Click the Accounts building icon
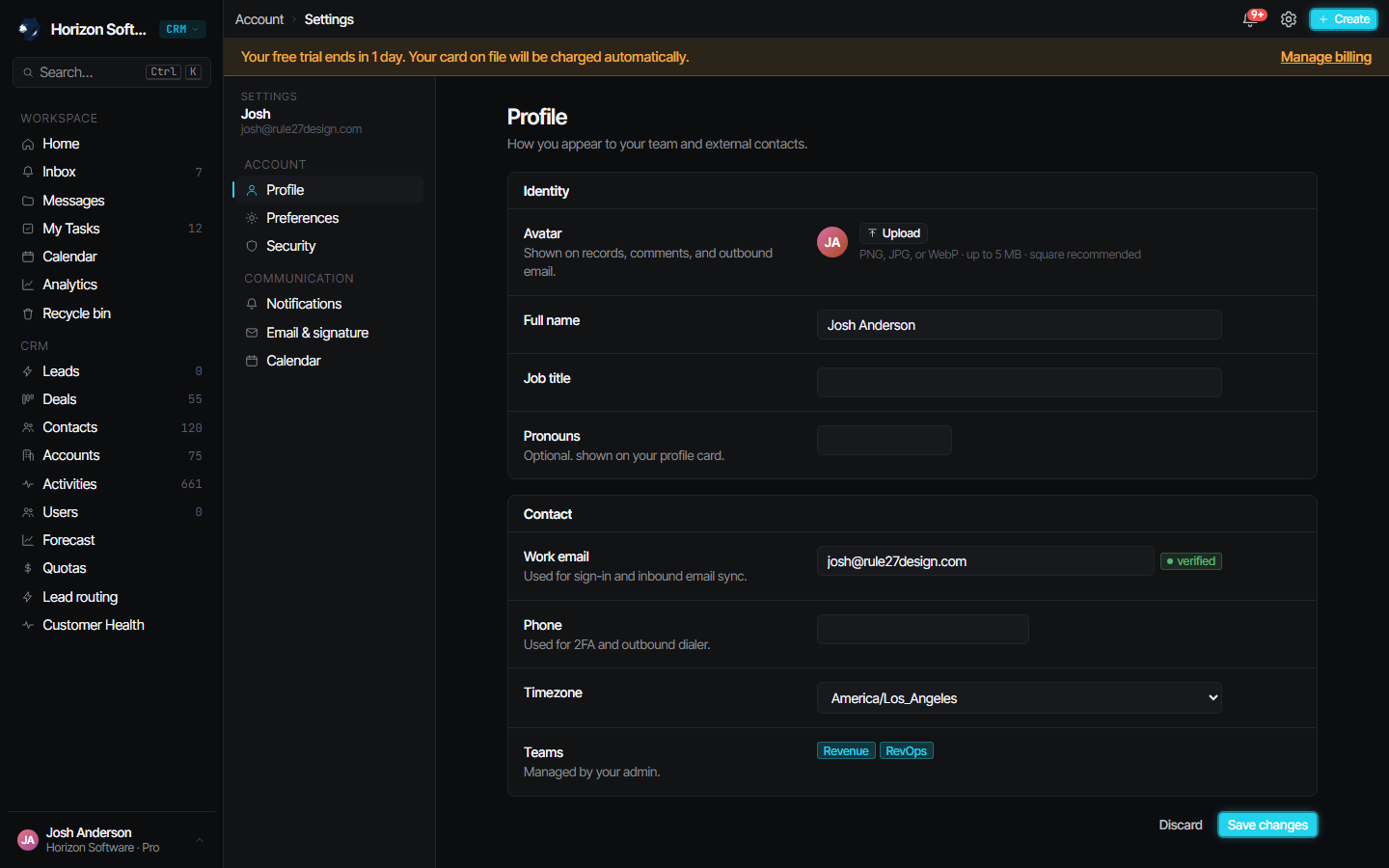This screenshot has height=868, width=1389. tap(28, 455)
